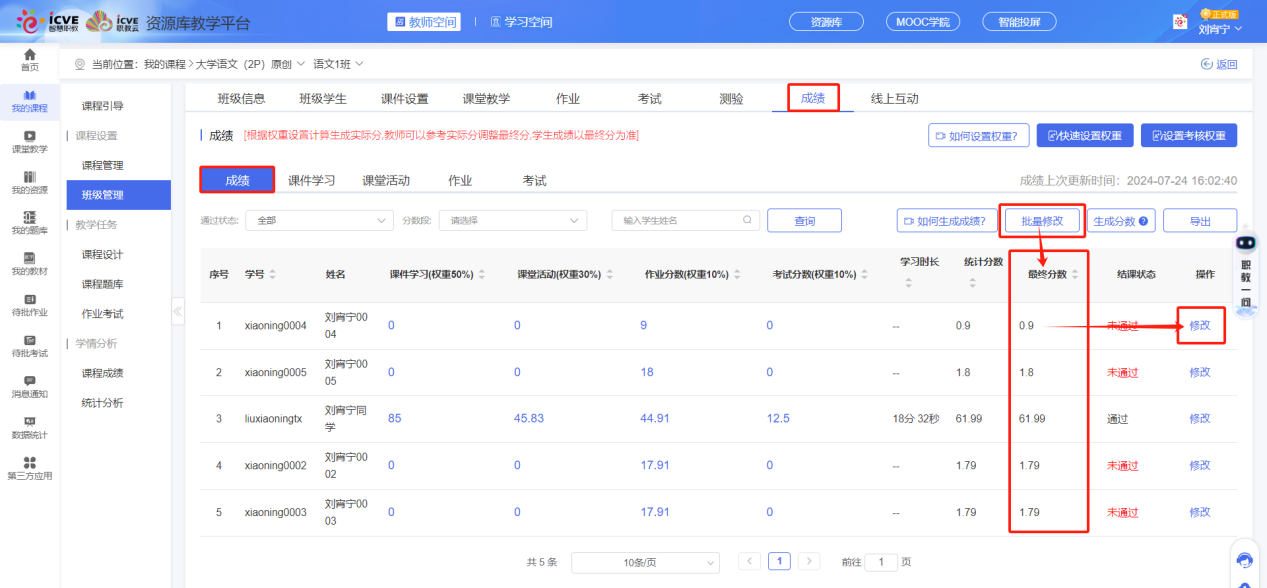Click 返回 to go back
The width and height of the screenshot is (1267, 588).
click(x=1219, y=64)
